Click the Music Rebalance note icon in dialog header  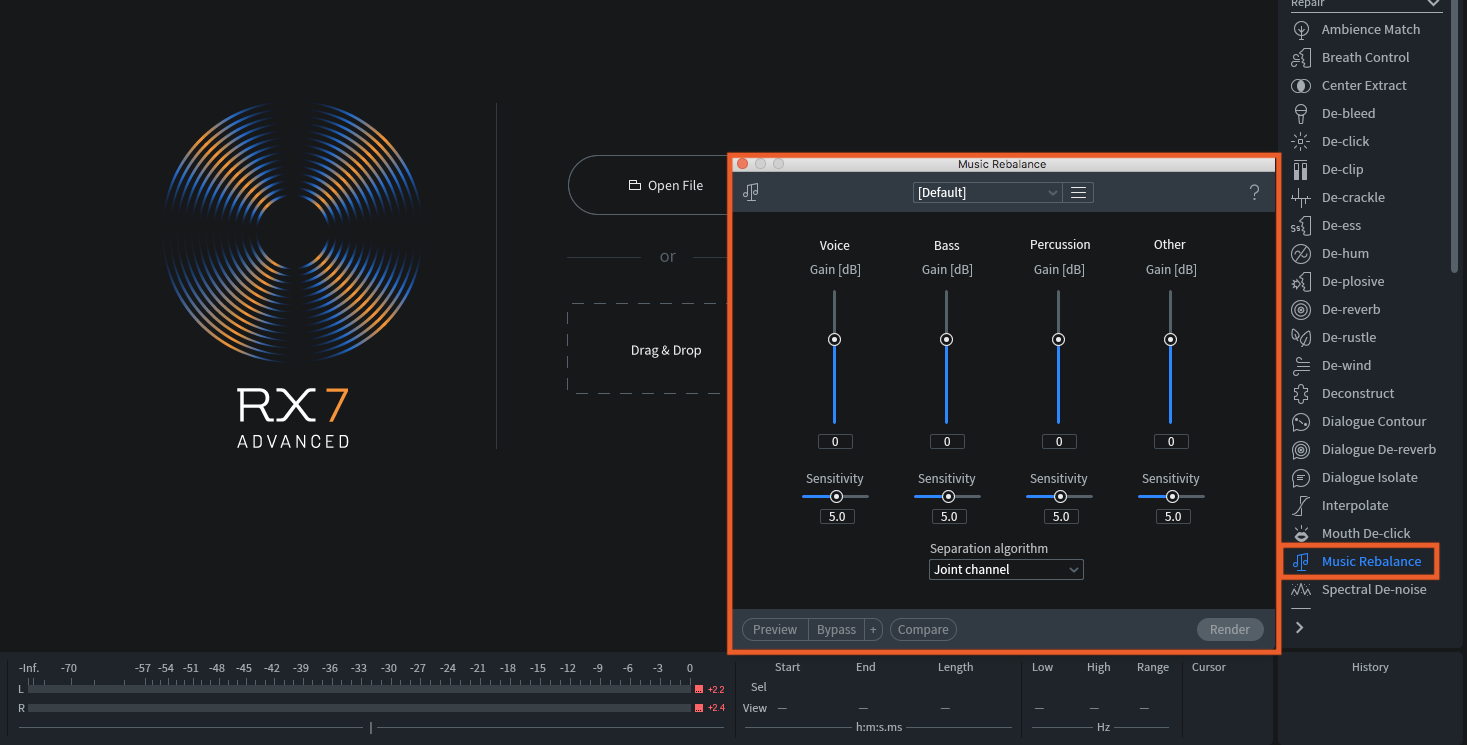[751, 192]
